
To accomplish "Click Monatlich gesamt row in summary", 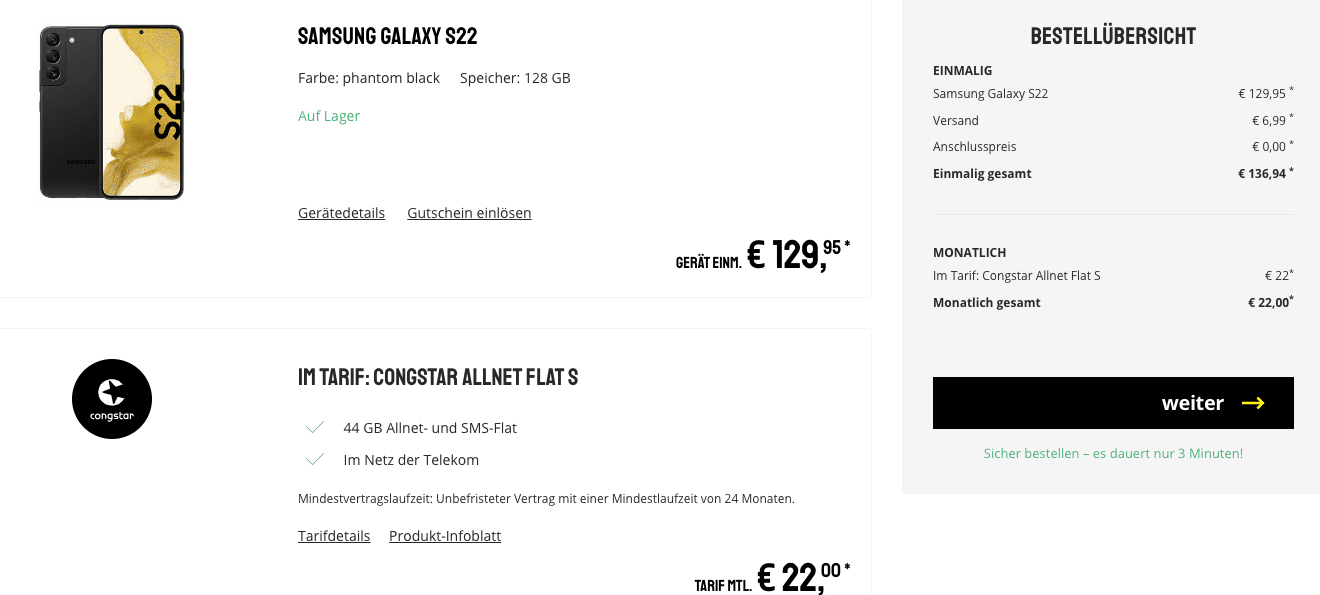I will pos(1113,302).
